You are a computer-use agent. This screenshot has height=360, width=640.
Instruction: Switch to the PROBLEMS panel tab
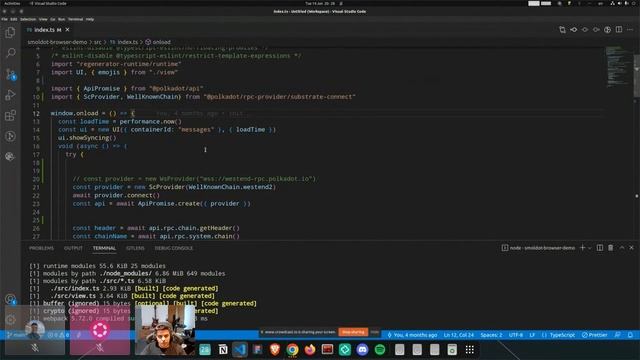click(x=41, y=248)
